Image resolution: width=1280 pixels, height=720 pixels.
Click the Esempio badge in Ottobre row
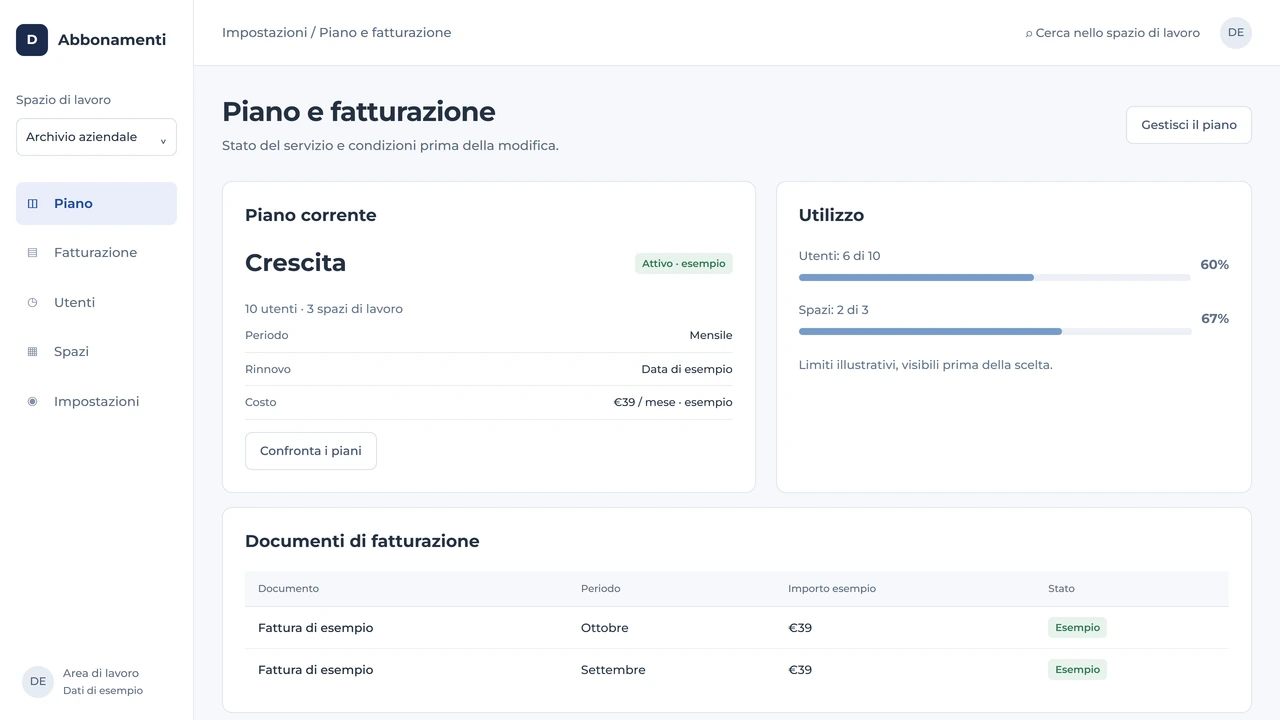[x=1077, y=628]
